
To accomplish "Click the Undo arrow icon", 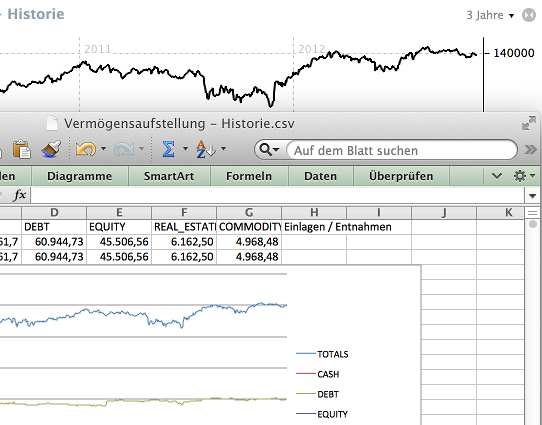I will 86,149.
